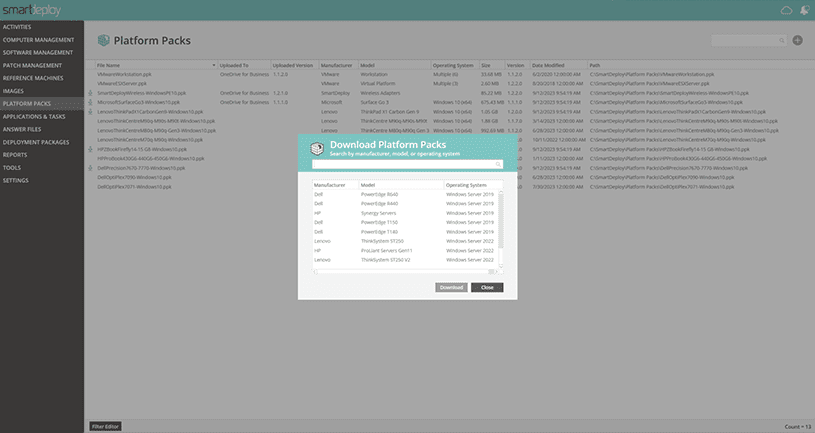Sort dialog list by Model column header
The width and height of the screenshot is (815, 433).
[x=401, y=185]
